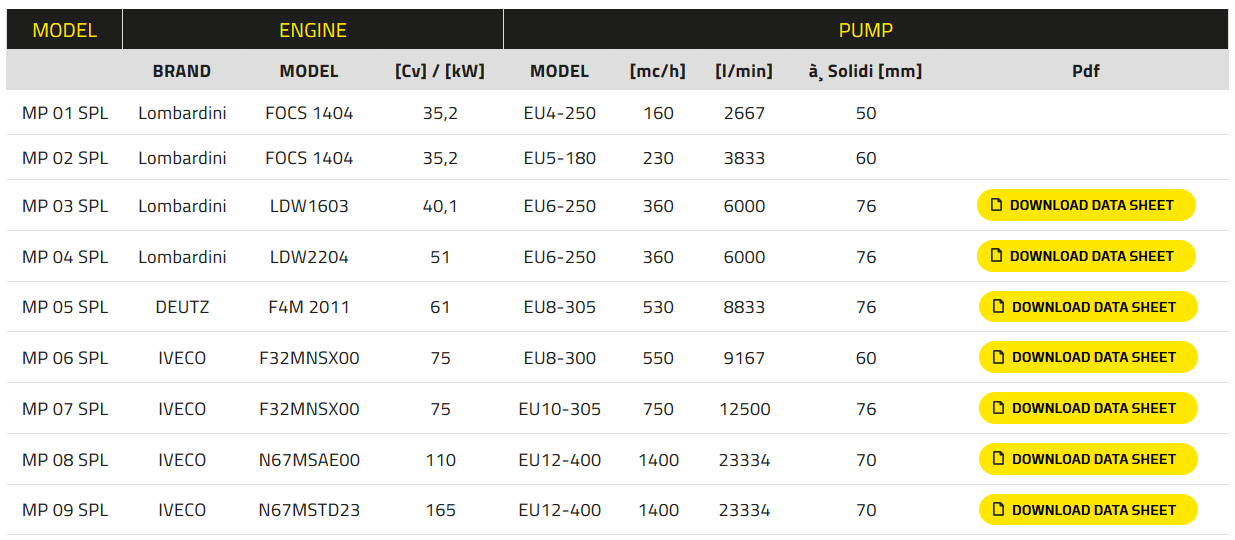The height and width of the screenshot is (540, 1235).
Task: Click the Pdf column header
Action: [x=1086, y=71]
